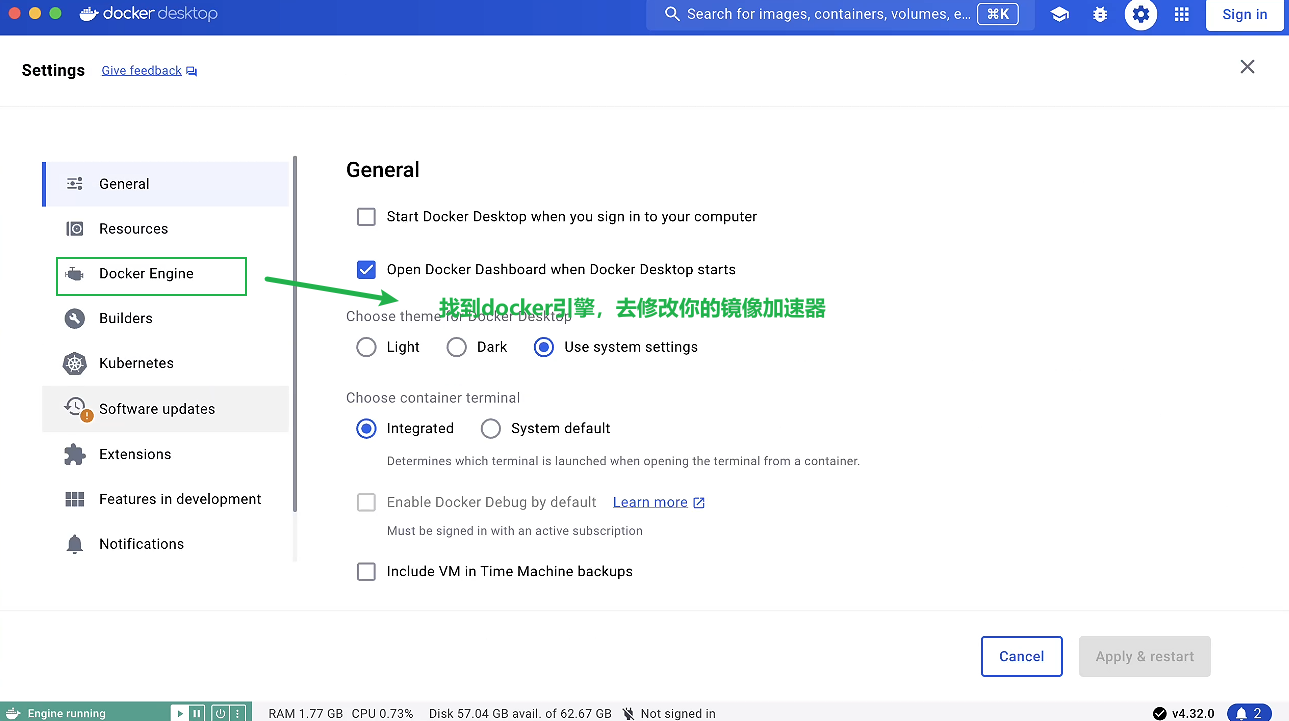Viewport: 1289px width, 721px height.
Task: Choose the Integrated container terminal option
Action: (367, 428)
